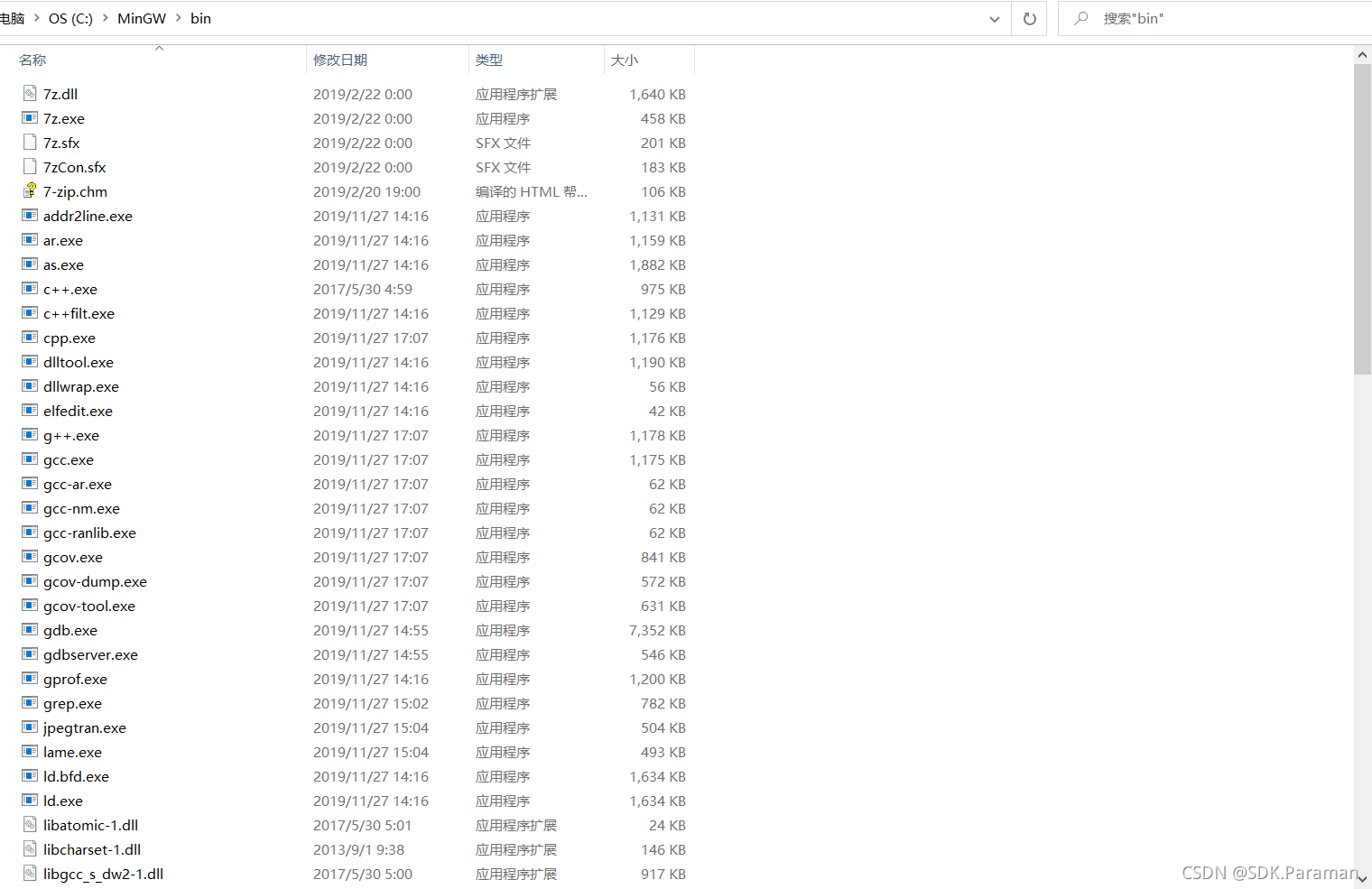Sort files by the 大小 column
This screenshot has width=1372, height=889.
625,60
